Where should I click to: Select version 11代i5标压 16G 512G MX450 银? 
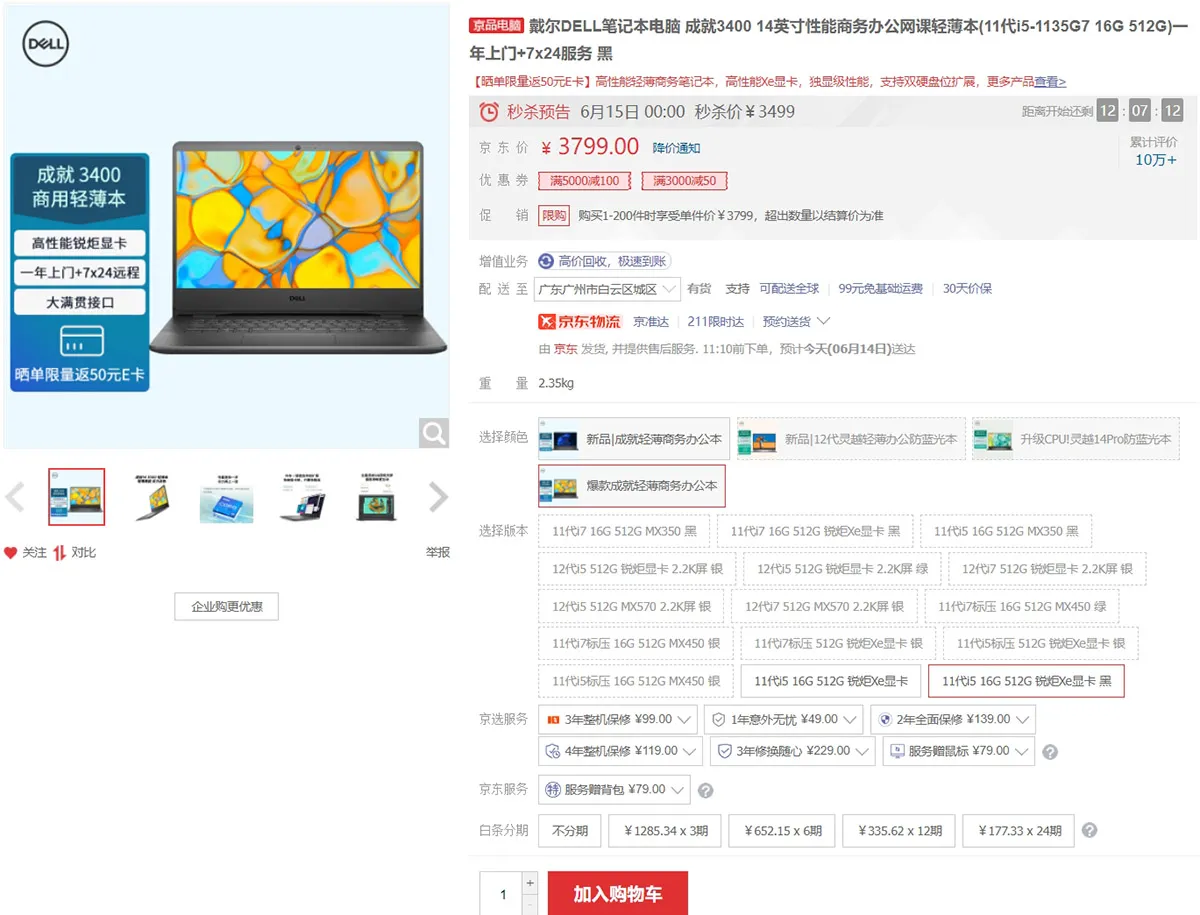coord(636,681)
